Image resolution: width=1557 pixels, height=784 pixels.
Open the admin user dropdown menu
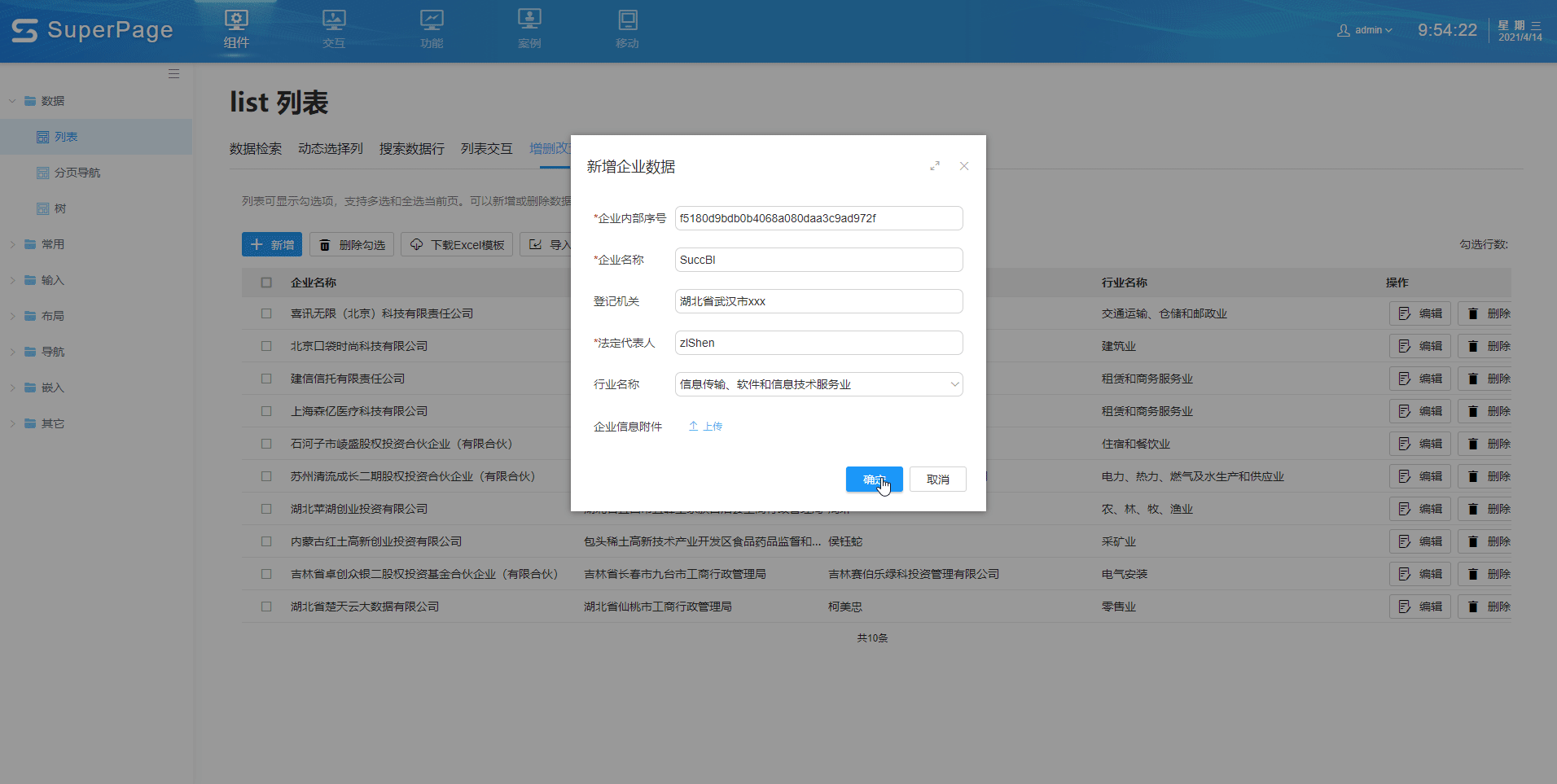coord(1365,30)
